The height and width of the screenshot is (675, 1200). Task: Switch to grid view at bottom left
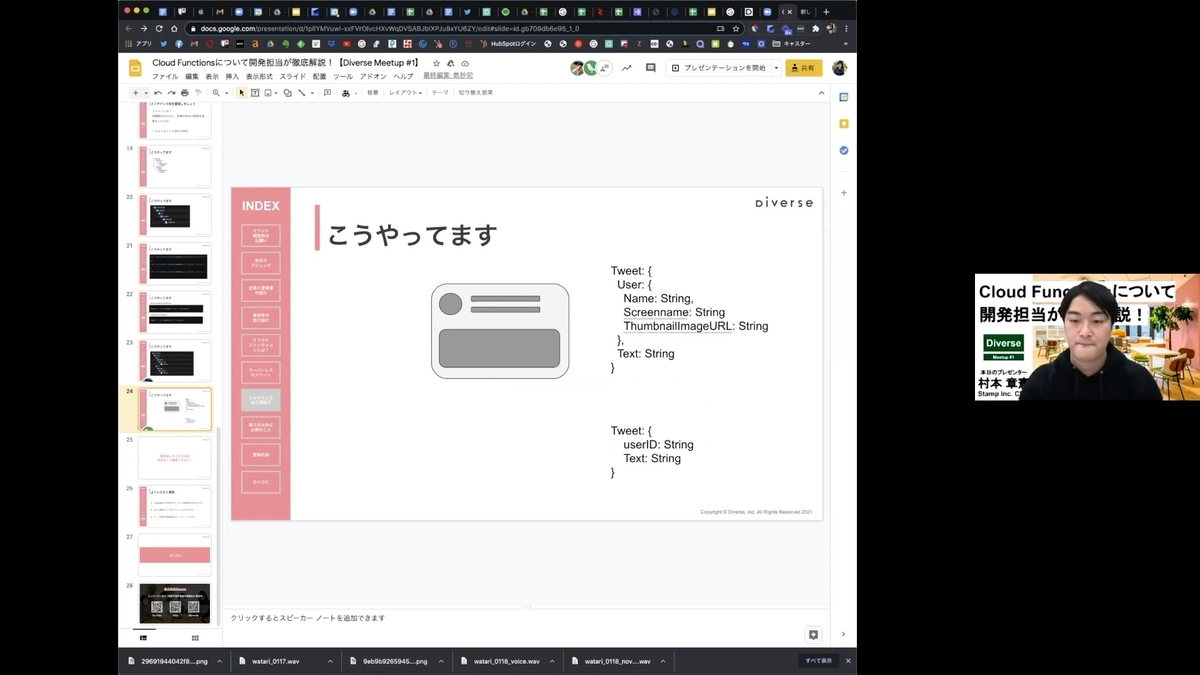pyautogui.click(x=195, y=637)
